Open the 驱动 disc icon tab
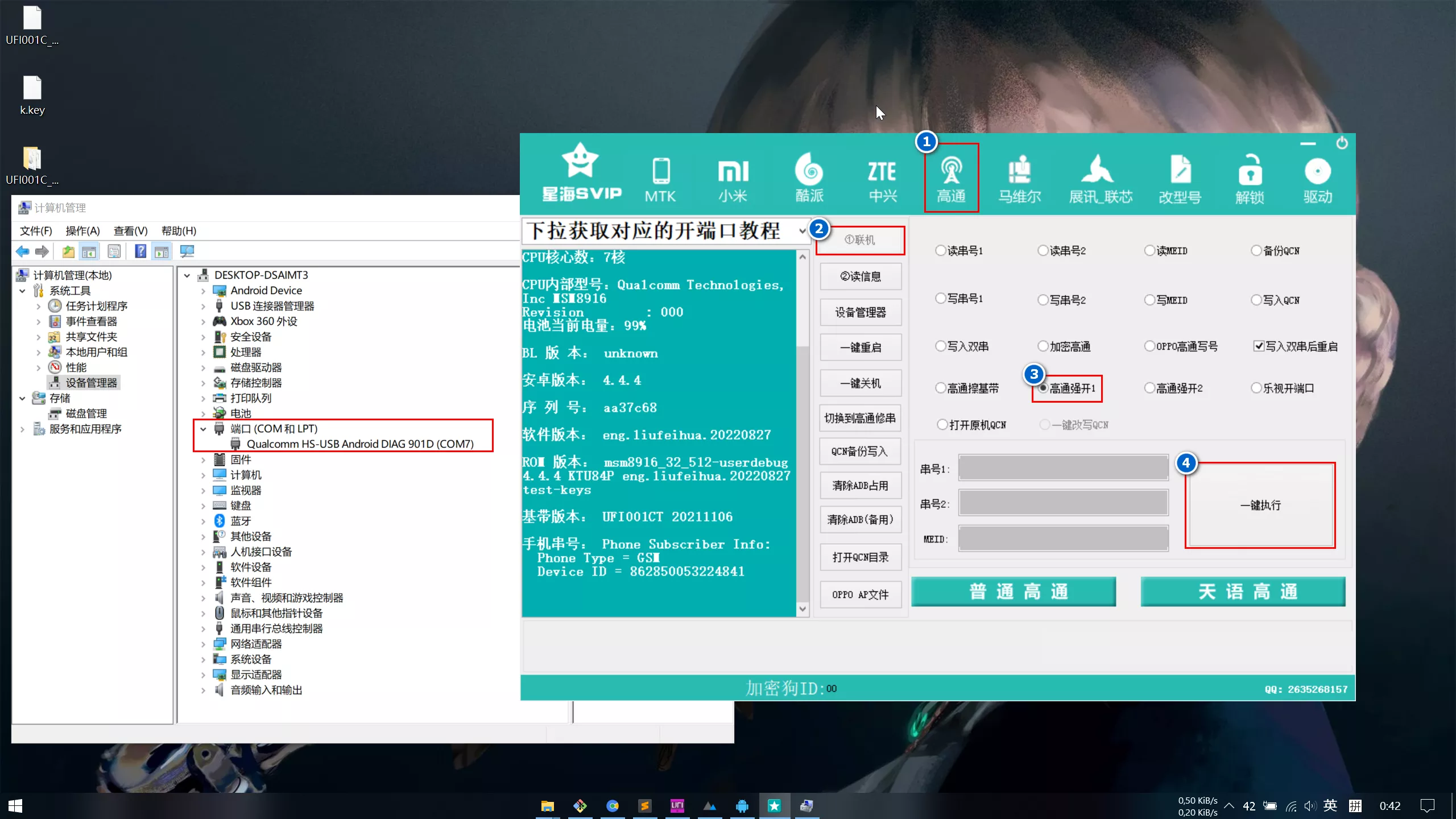The height and width of the screenshot is (819, 1456). tap(1318, 181)
